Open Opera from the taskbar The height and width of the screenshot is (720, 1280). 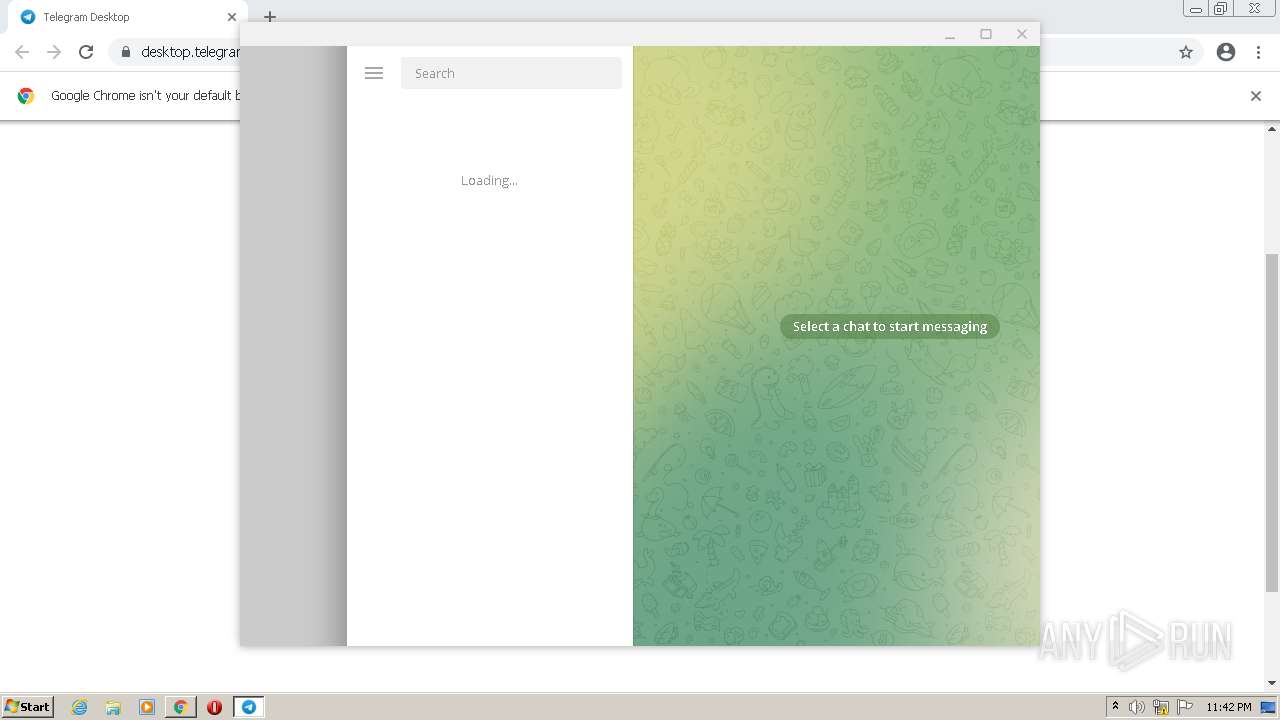pos(214,707)
